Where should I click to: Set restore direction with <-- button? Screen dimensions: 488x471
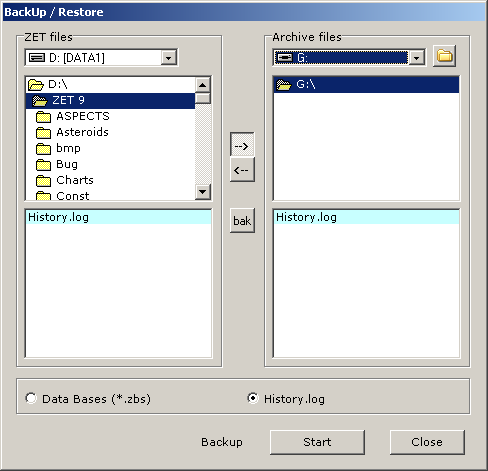(242, 170)
